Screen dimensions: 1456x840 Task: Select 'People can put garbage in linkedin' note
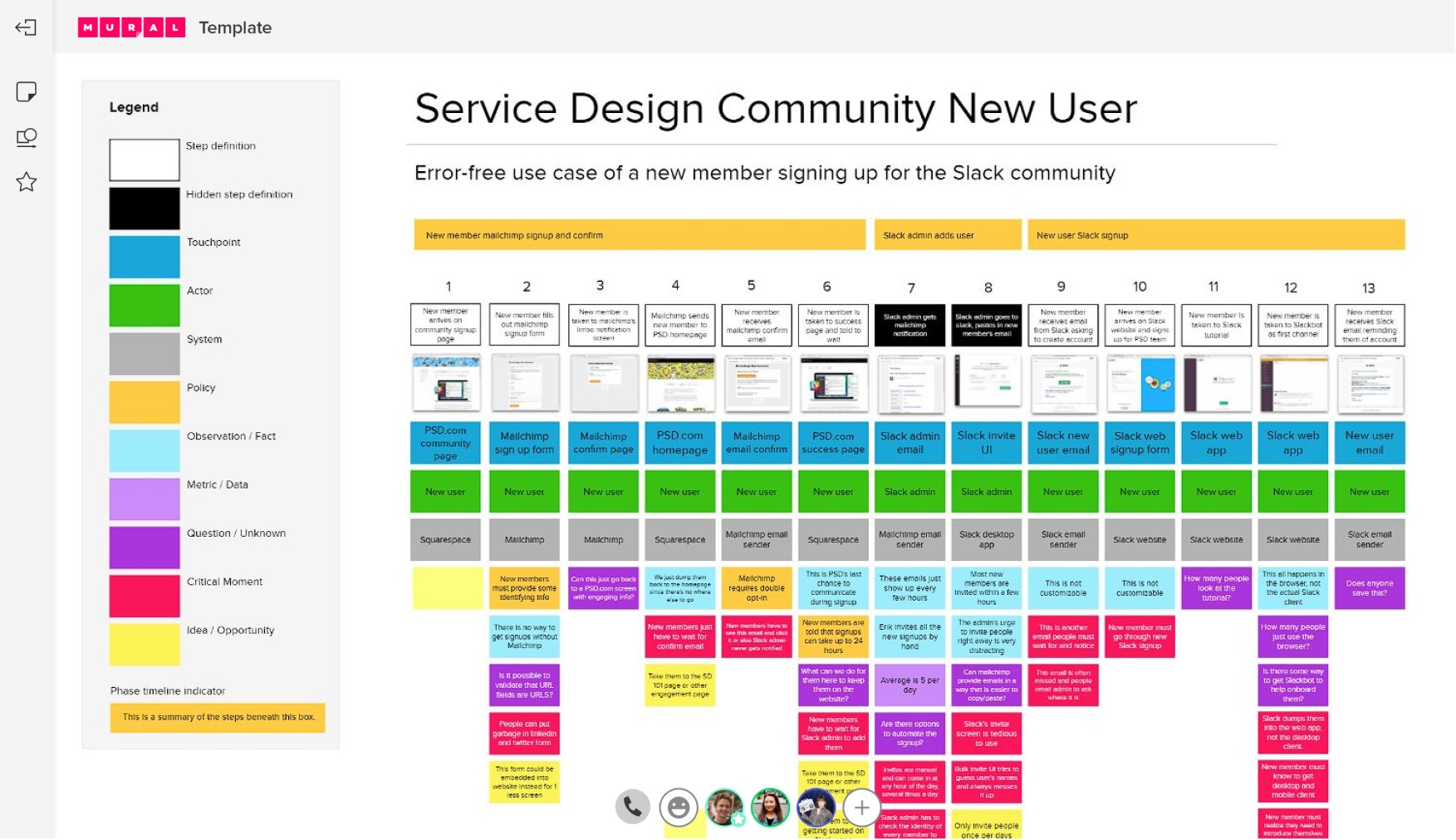(x=524, y=734)
